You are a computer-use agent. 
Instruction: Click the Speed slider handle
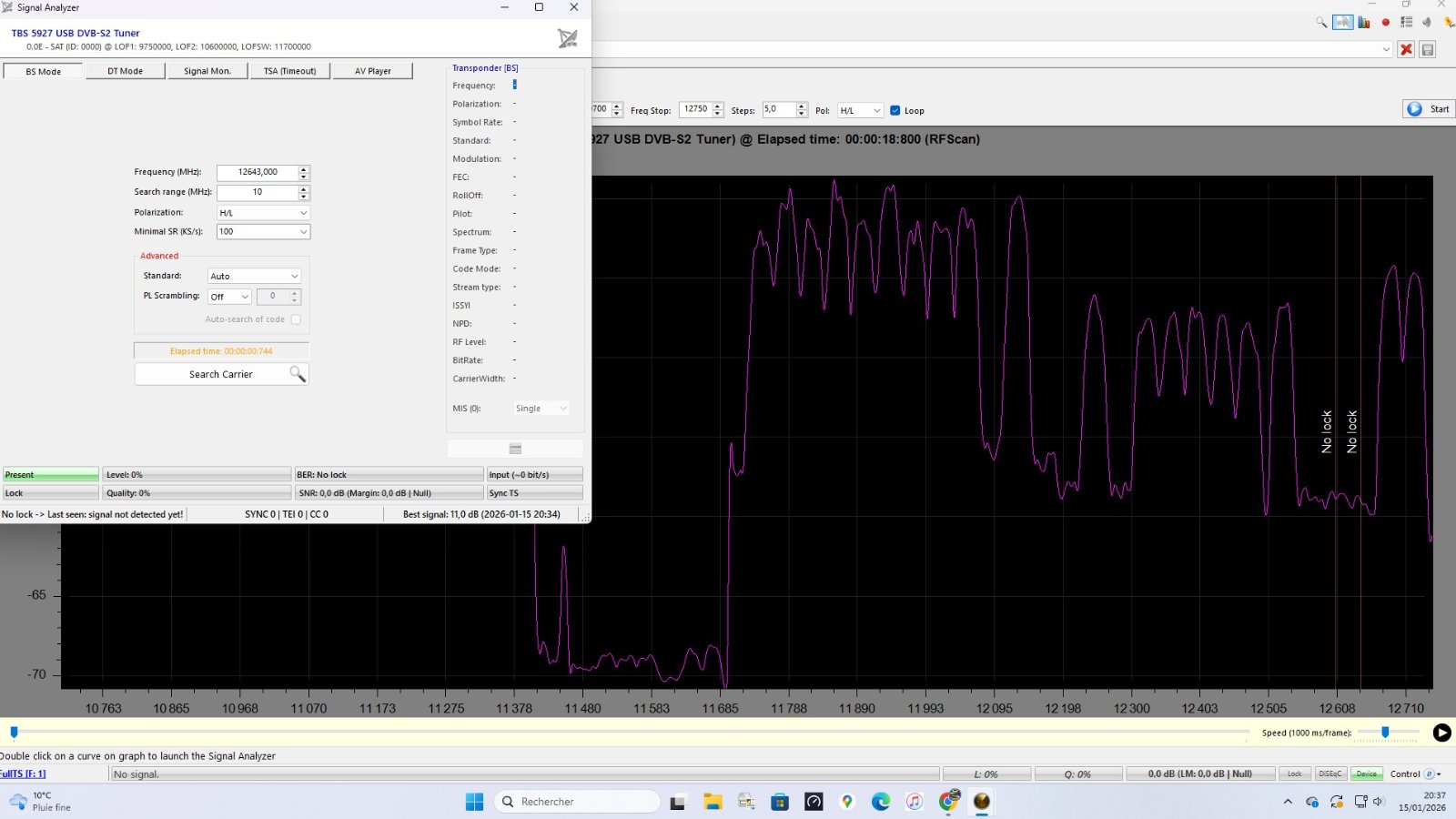1385,733
